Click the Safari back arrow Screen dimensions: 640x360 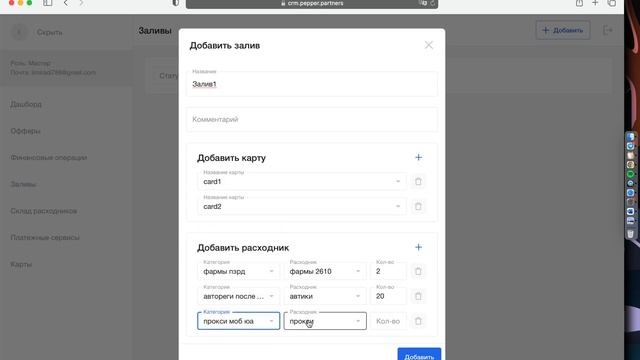click(x=66, y=3)
